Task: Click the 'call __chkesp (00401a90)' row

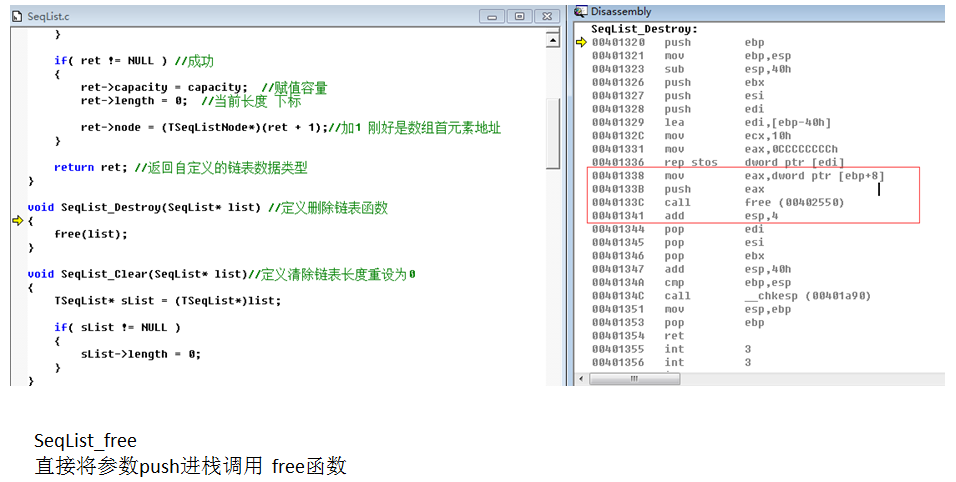Action: (732, 297)
